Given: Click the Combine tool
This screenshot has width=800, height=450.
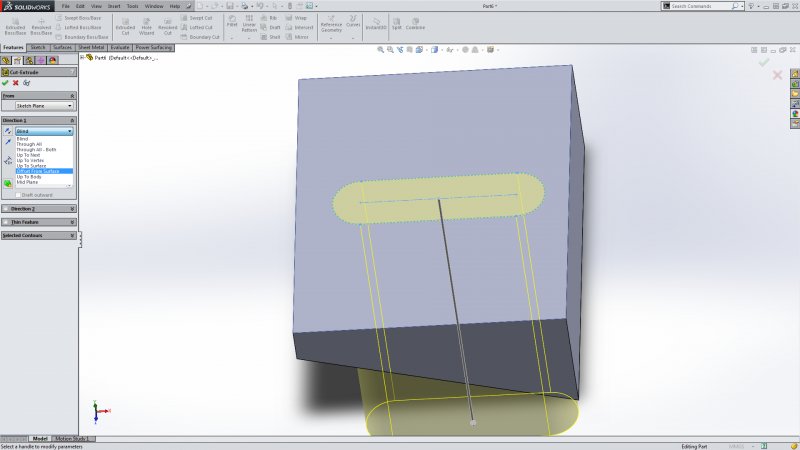Looking at the screenshot, I should click(415, 24).
